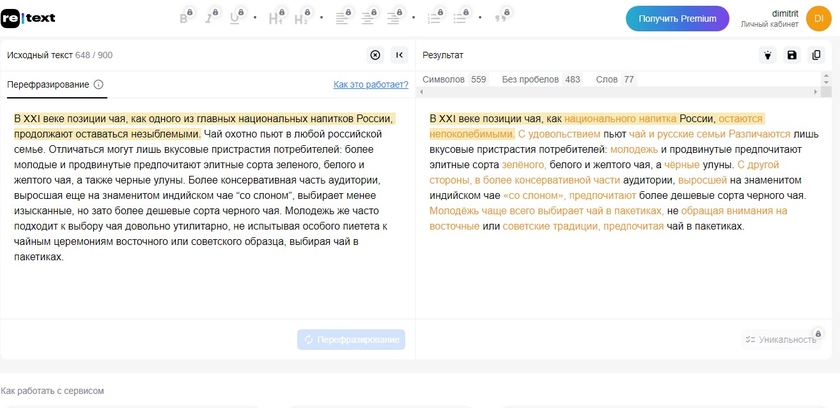Center-align the text

point(368,18)
